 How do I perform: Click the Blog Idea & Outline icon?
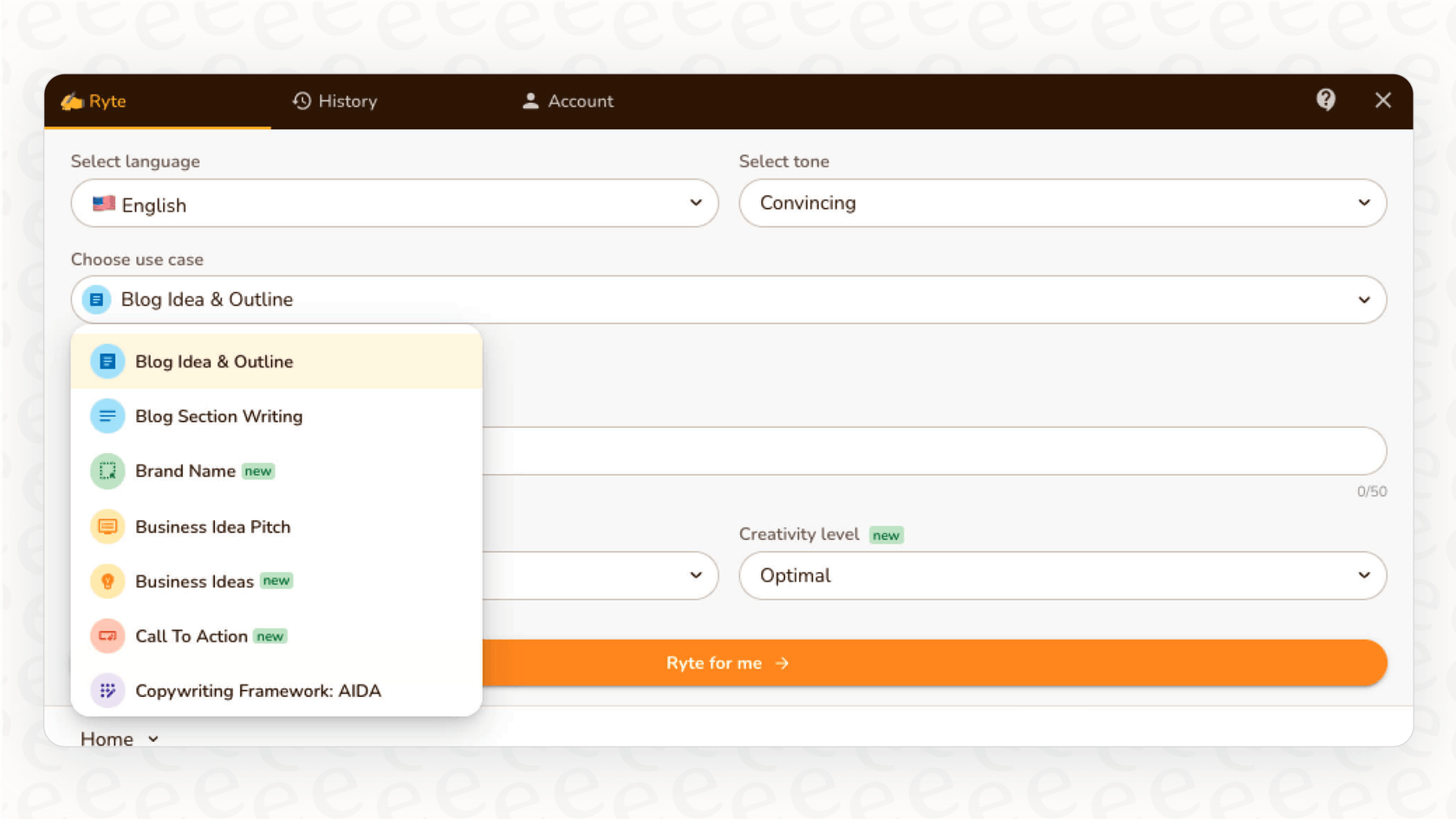click(107, 361)
